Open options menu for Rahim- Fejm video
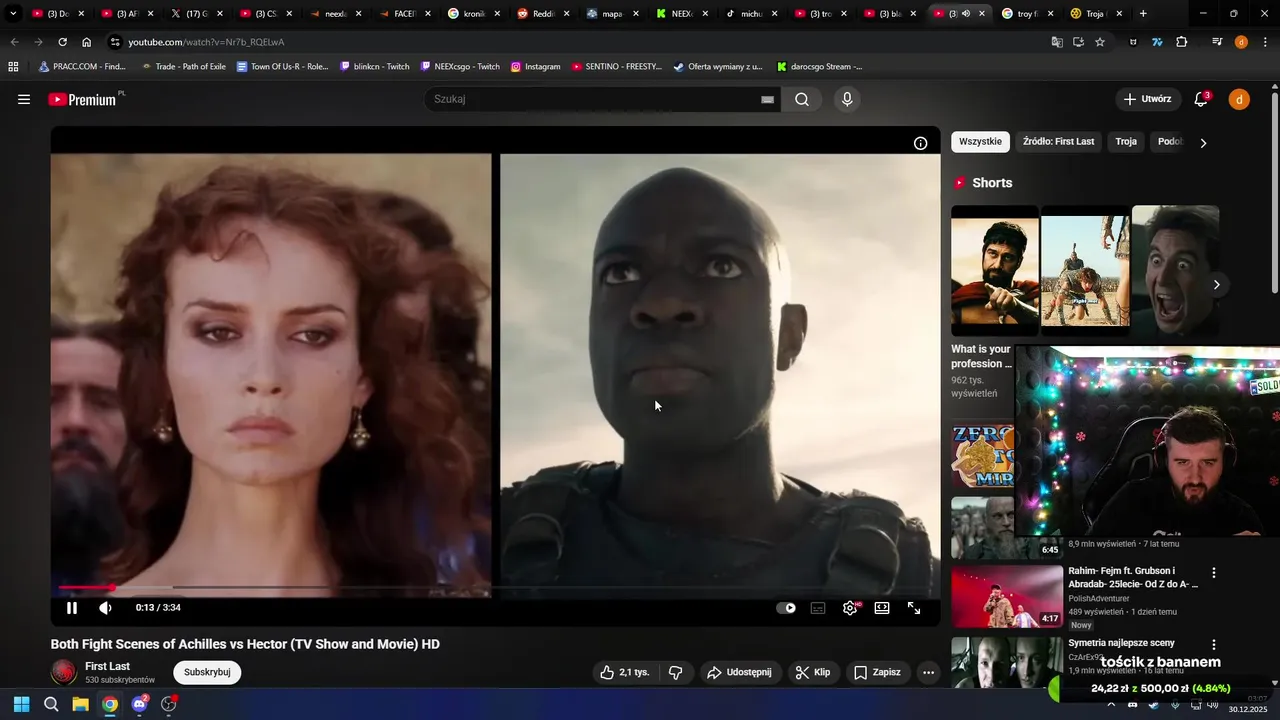 coord(1214,573)
